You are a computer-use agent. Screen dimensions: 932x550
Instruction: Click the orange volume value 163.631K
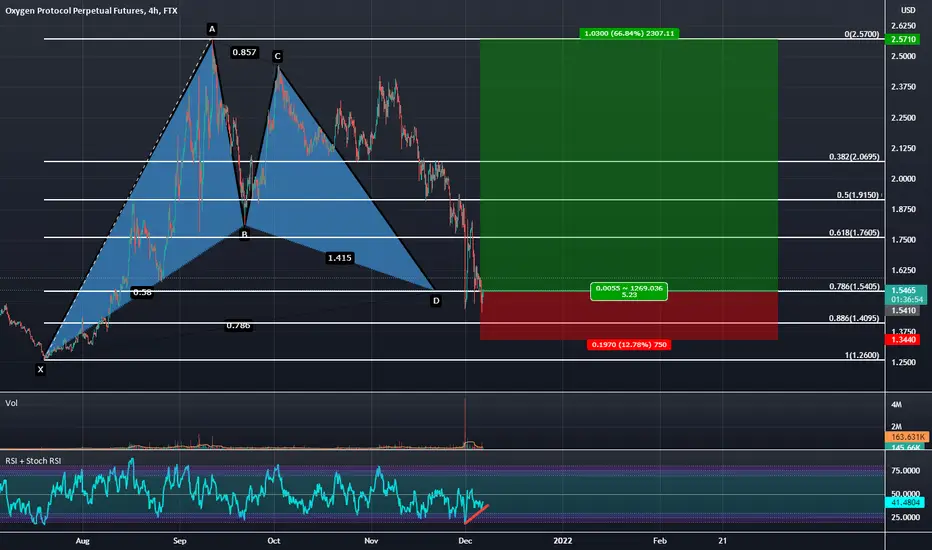[908, 437]
